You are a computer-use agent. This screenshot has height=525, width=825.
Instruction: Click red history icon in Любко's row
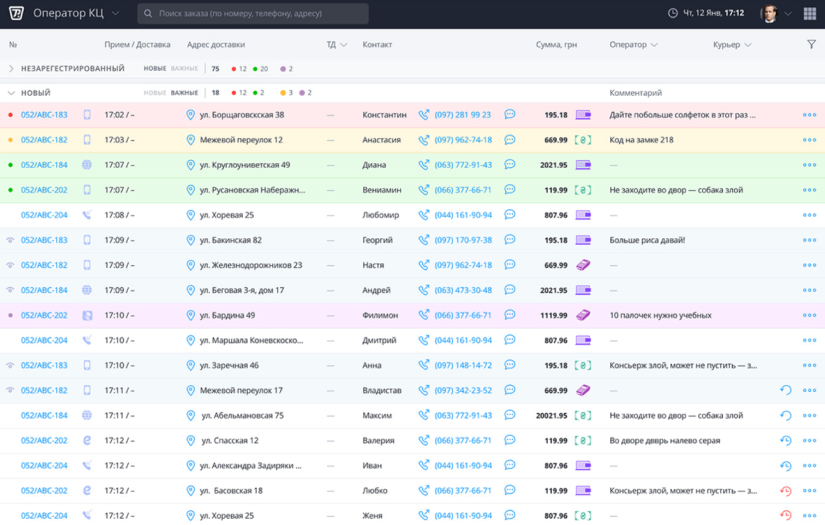tap(786, 491)
